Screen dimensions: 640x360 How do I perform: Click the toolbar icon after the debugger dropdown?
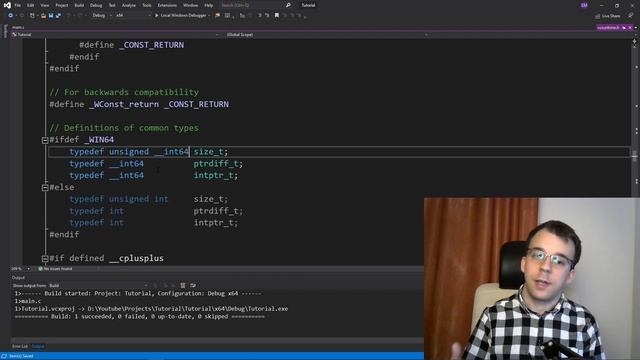218,16
